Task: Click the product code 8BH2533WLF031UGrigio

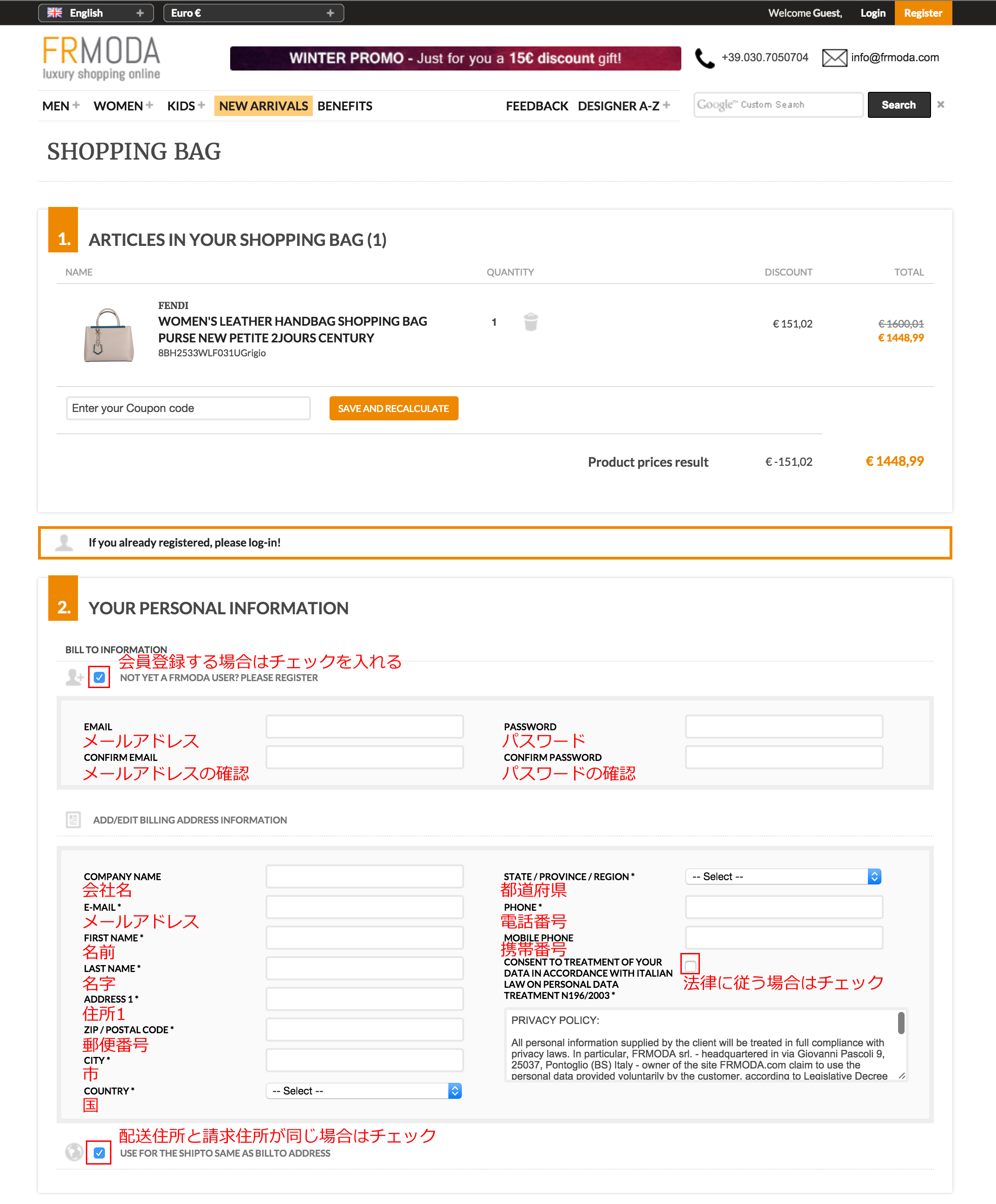Action: [212, 353]
